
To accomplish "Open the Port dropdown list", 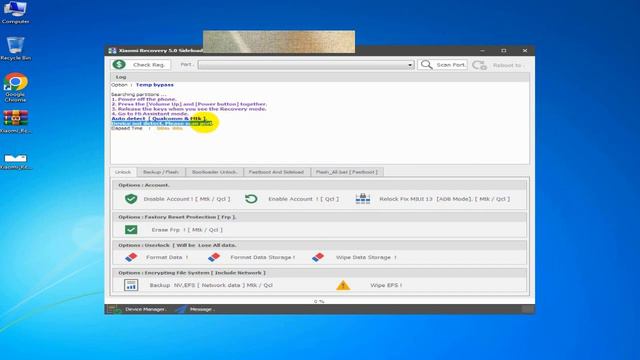I will (410, 65).
